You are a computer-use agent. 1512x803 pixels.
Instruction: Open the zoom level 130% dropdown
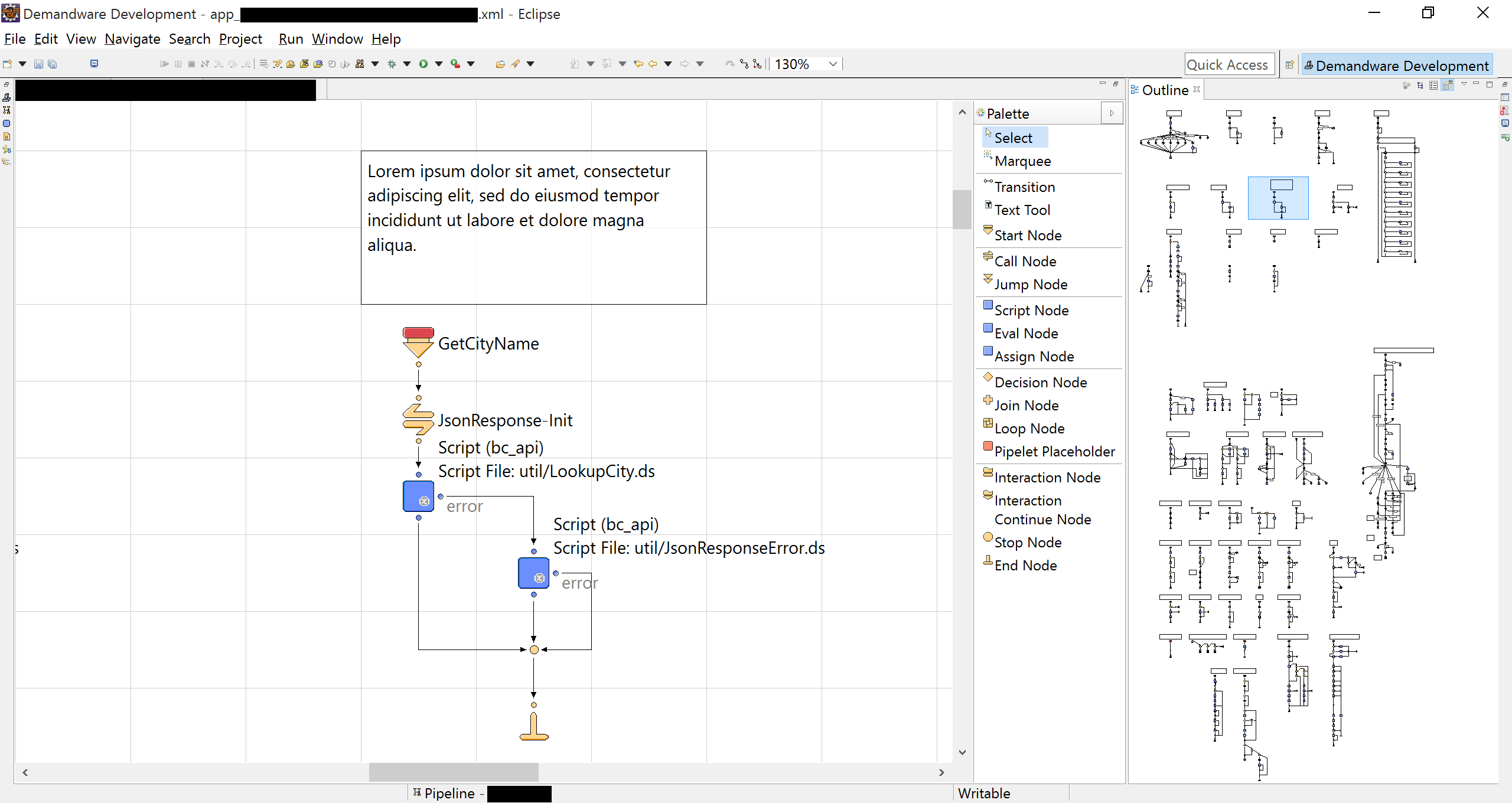point(832,64)
